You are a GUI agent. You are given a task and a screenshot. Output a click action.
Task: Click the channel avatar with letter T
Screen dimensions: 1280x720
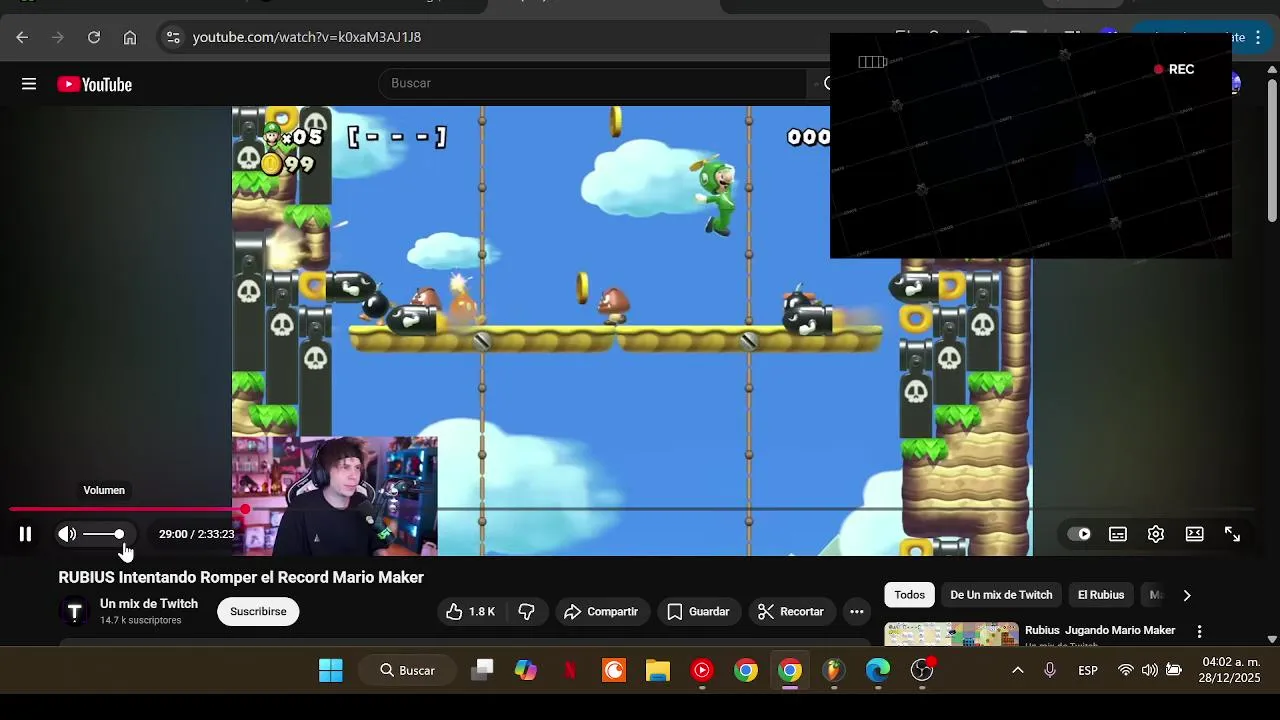(x=74, y=612)
